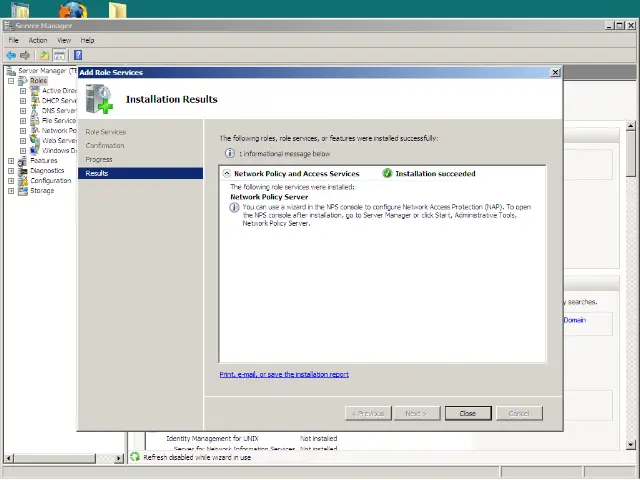Click the Server Manager root icon in tree
The image size is (640, 480).
click(x=11, y=71)
